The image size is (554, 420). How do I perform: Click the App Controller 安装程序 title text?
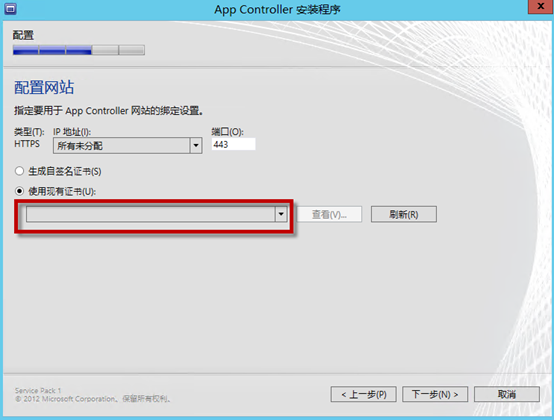(x=277, y=10)
